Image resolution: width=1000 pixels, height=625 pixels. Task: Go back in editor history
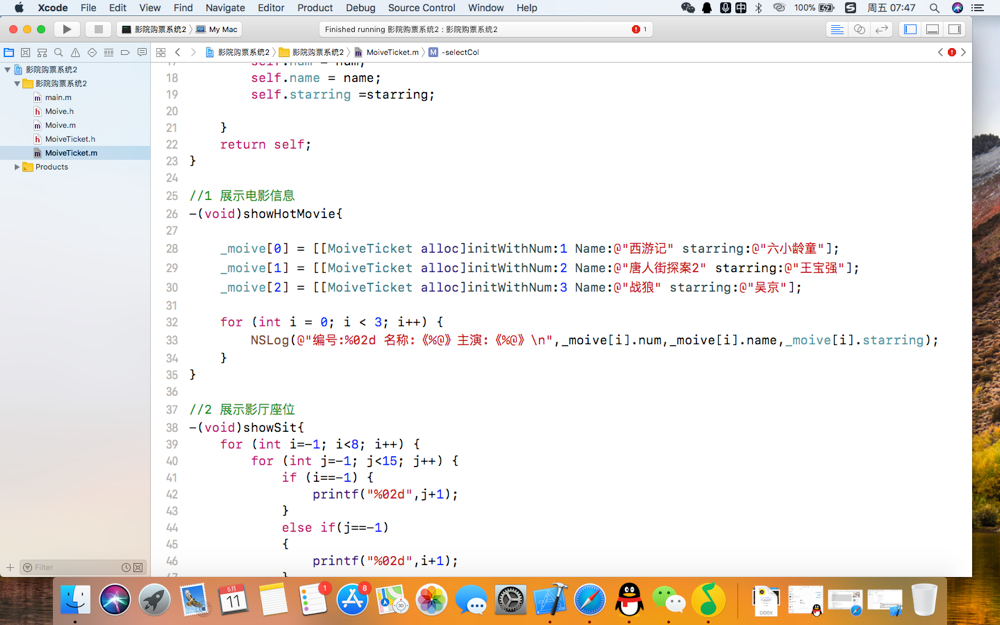(178, 52)
